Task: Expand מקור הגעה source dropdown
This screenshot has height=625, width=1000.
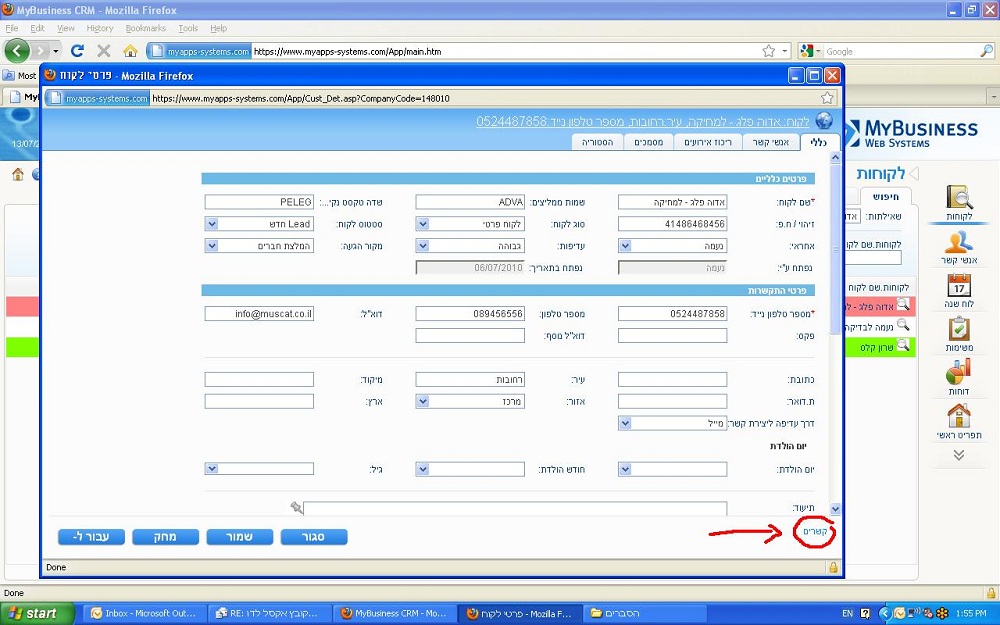Action: tap(212, 246)
